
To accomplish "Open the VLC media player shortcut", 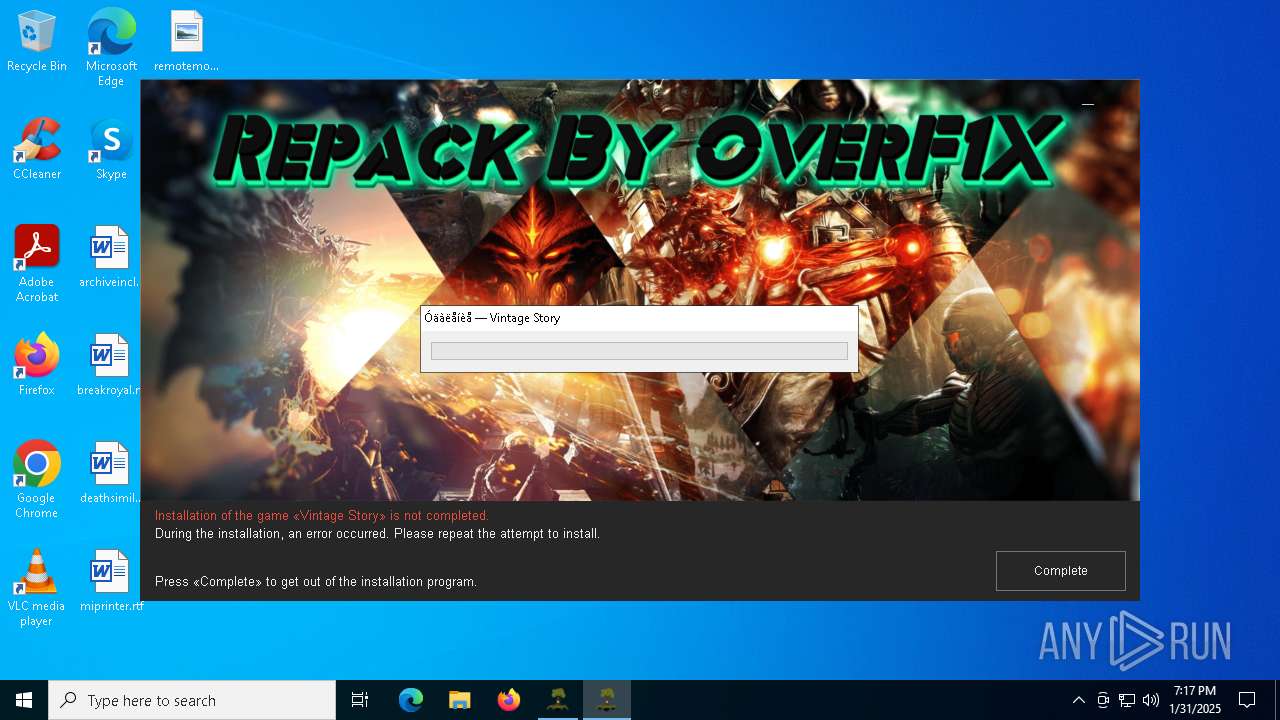I will click(37, 588).
